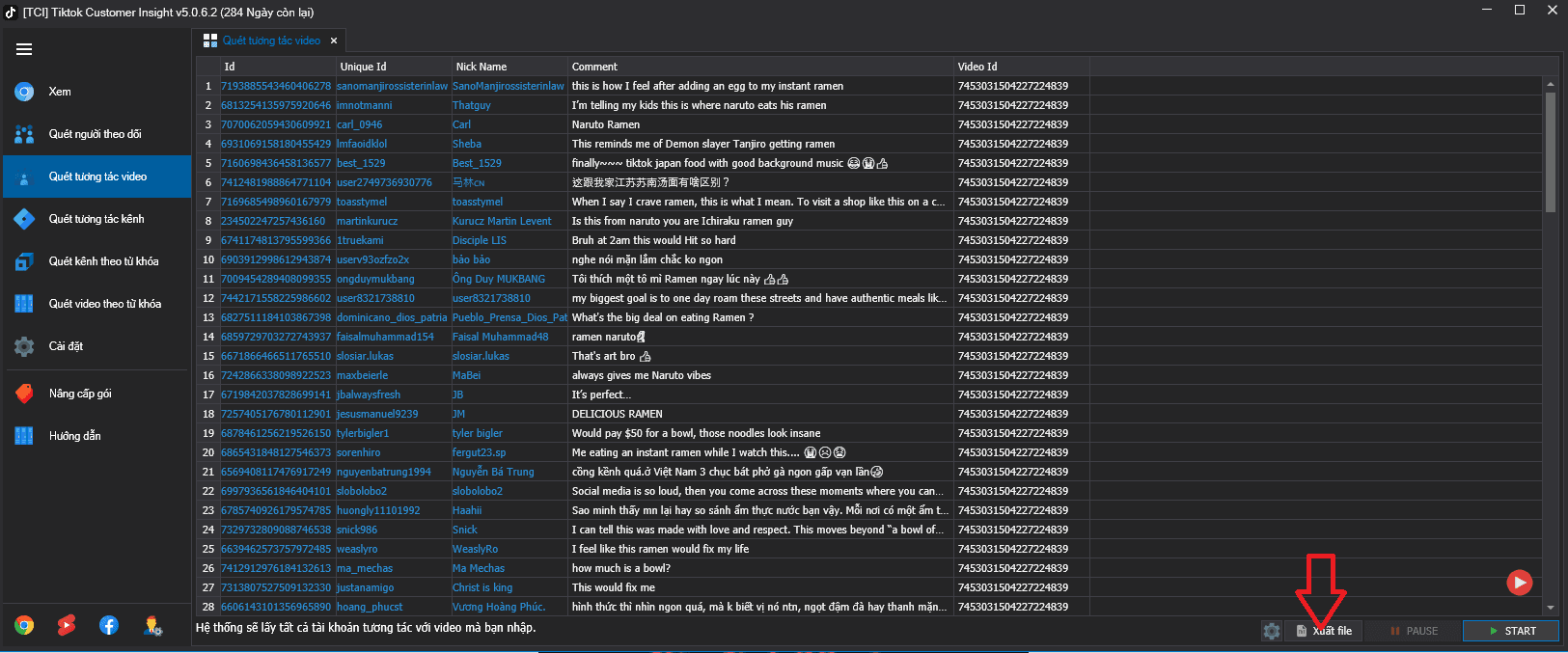Image resolution: width=1568 pixels, height=653 pixels.
Task: Open Quét kênh theo từ khóa
Action: point(96,261)
